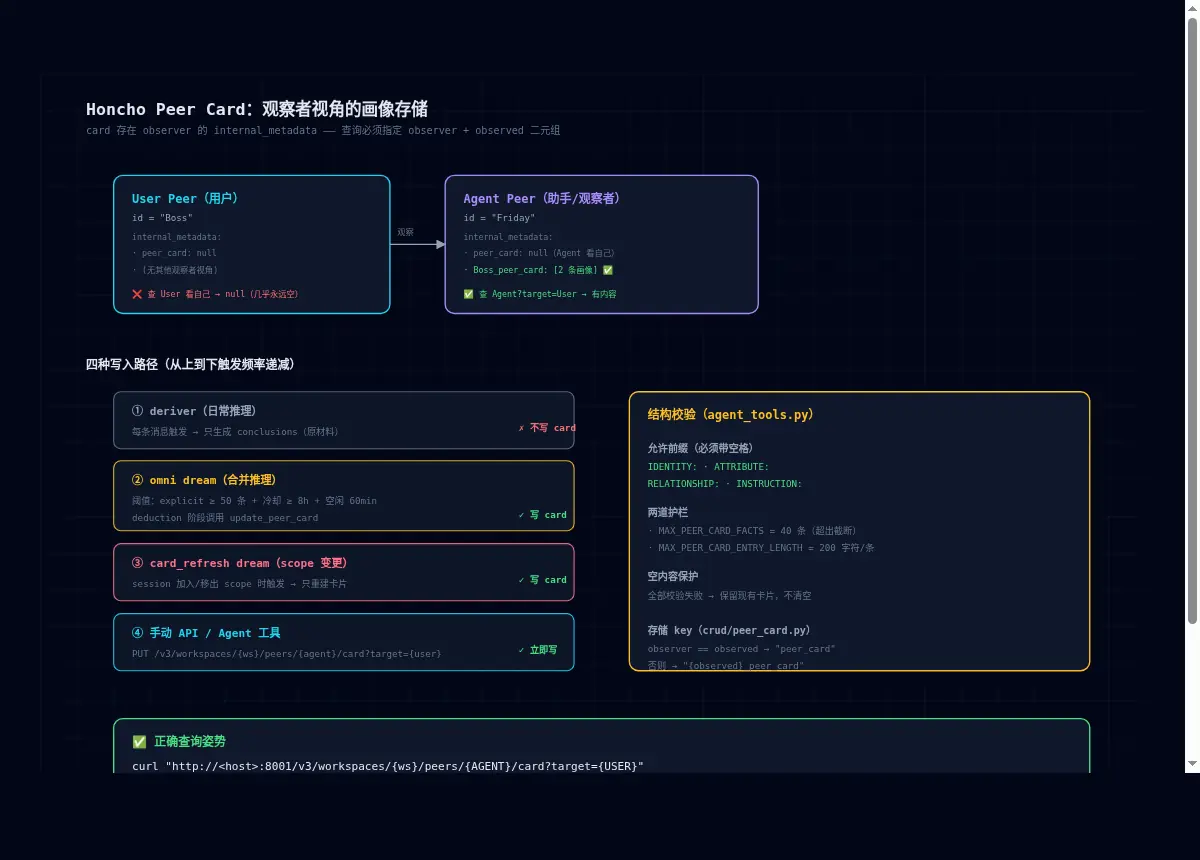Viewport: 1200px width, 860px height.
Task: Click the 'PUT /v3/workspaces/...' endpoint text
Action: (x=286, y=653)
